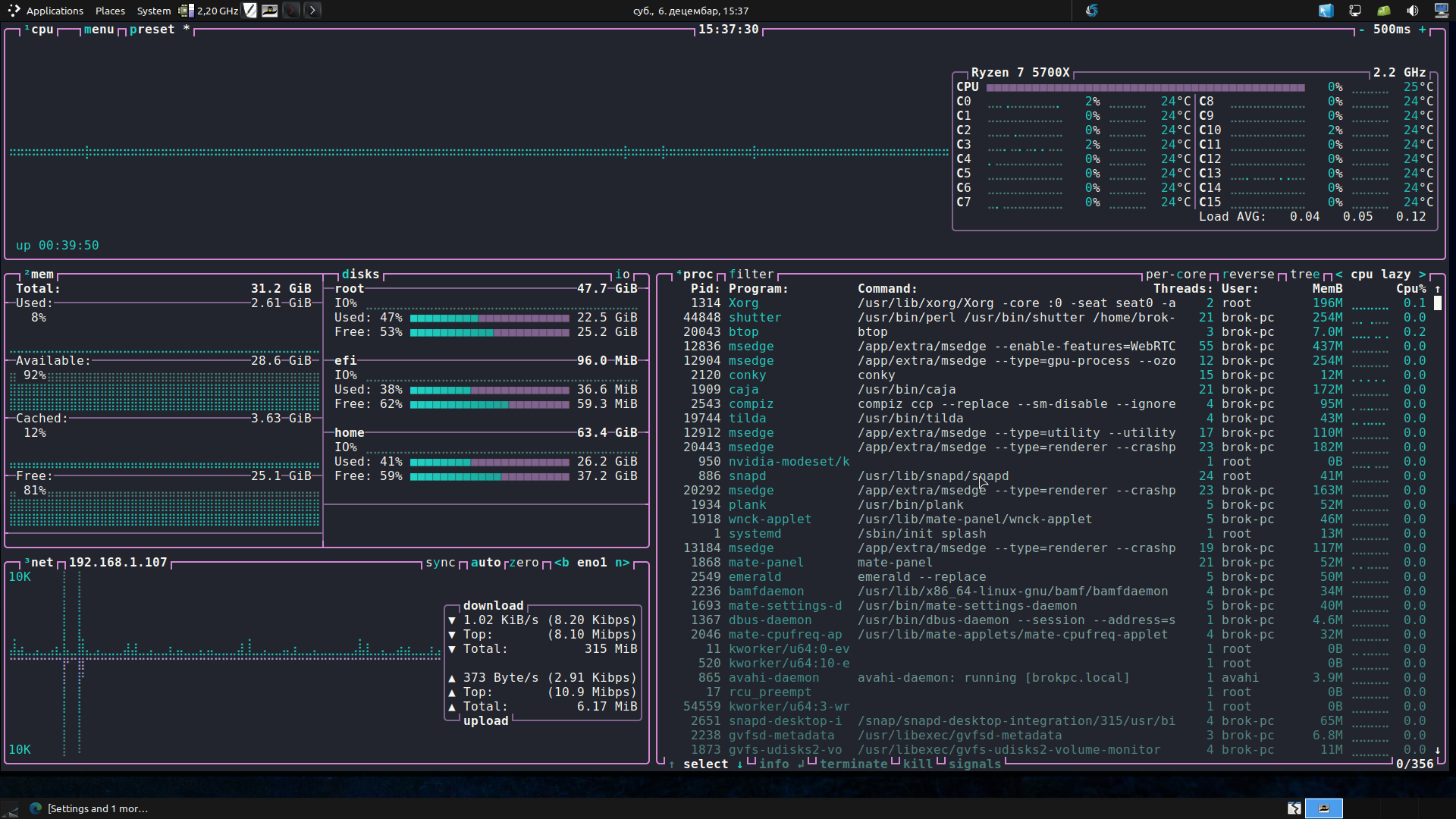Click the CPU frequency scaling applet icon
Image resolution: width=1456 pixels, height=819 pixels.
tap(187, 11)
